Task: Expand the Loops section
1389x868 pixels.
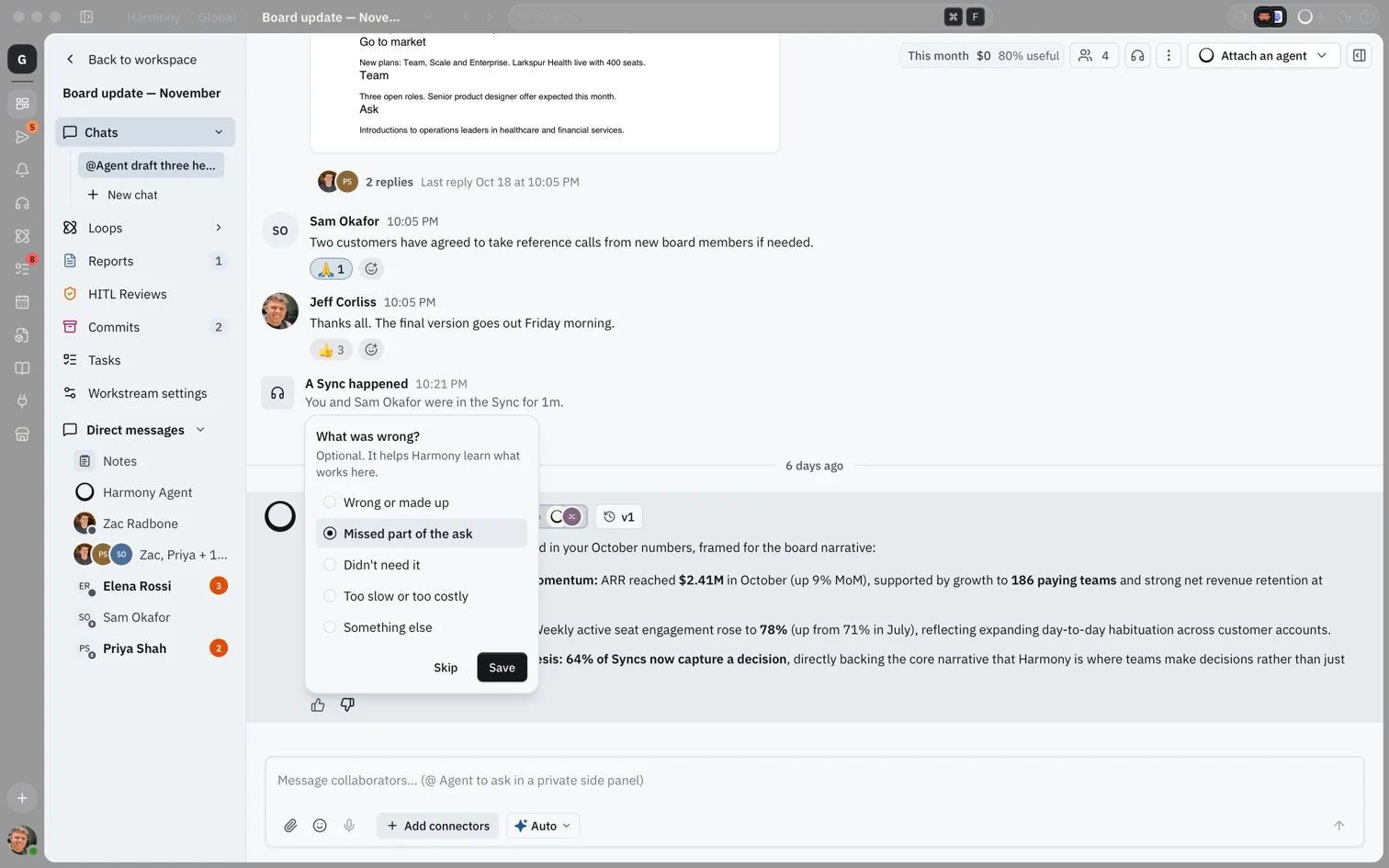Action: point(219,228)
